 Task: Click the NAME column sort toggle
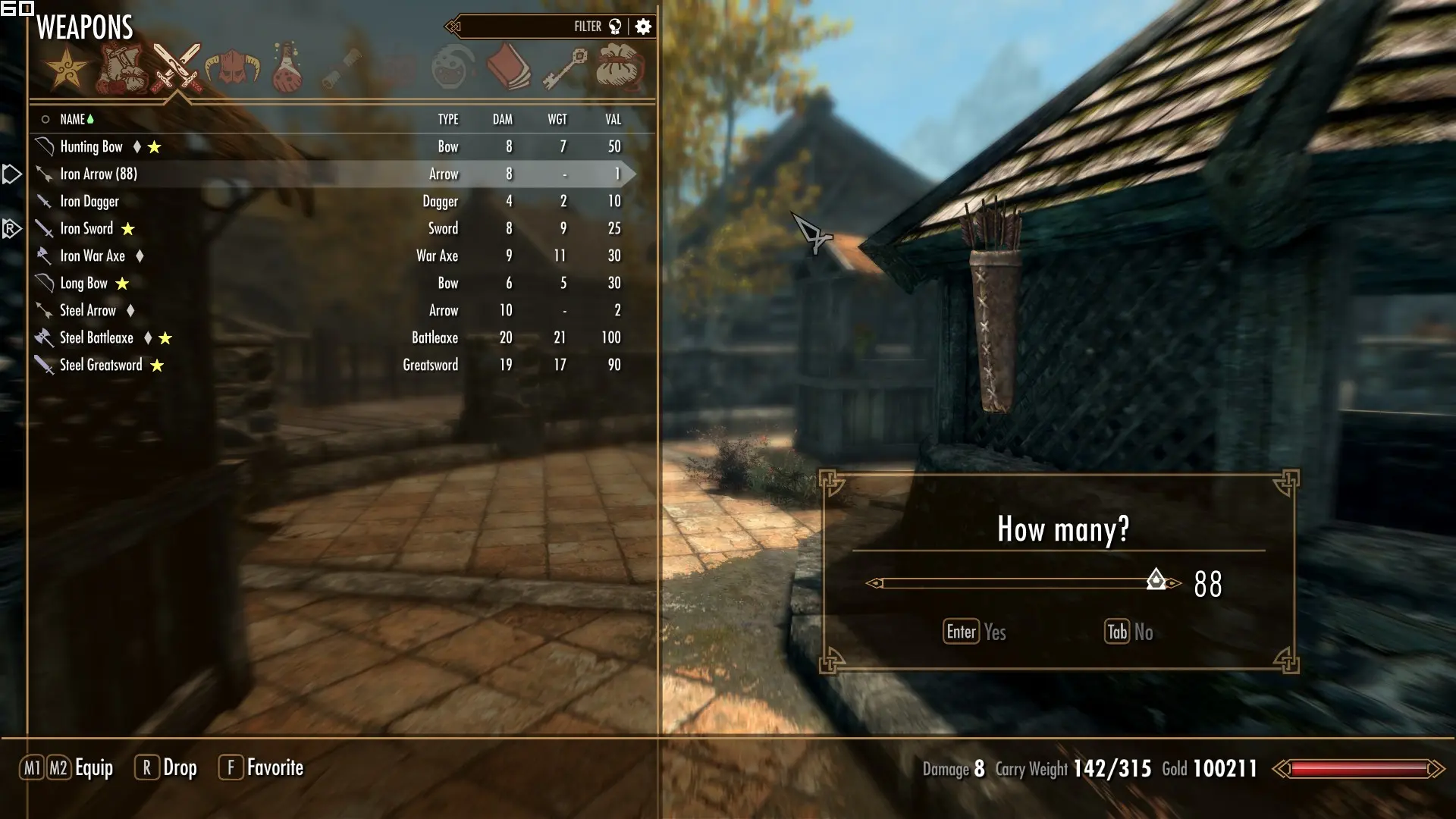pyautogui.click(x=76, y=119)
